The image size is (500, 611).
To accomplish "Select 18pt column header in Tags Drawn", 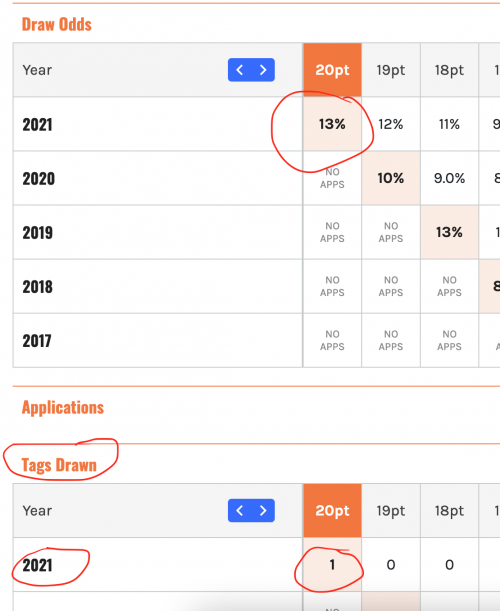I will [449, 510].
